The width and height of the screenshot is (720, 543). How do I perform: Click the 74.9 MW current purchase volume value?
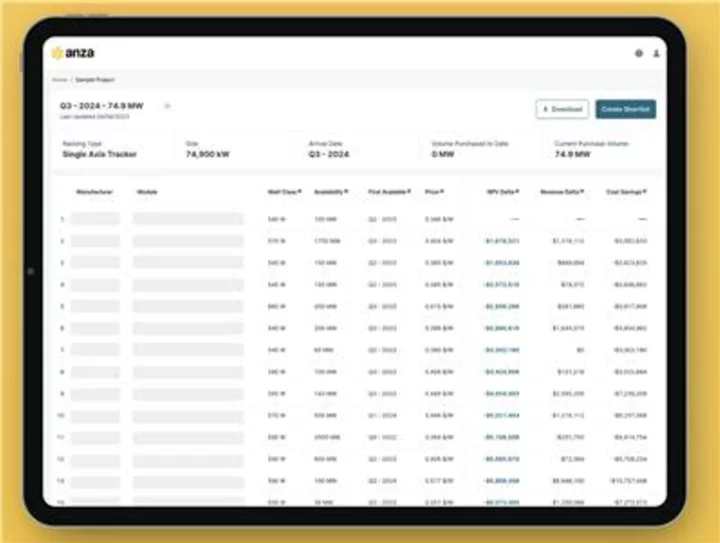point(573,154)
